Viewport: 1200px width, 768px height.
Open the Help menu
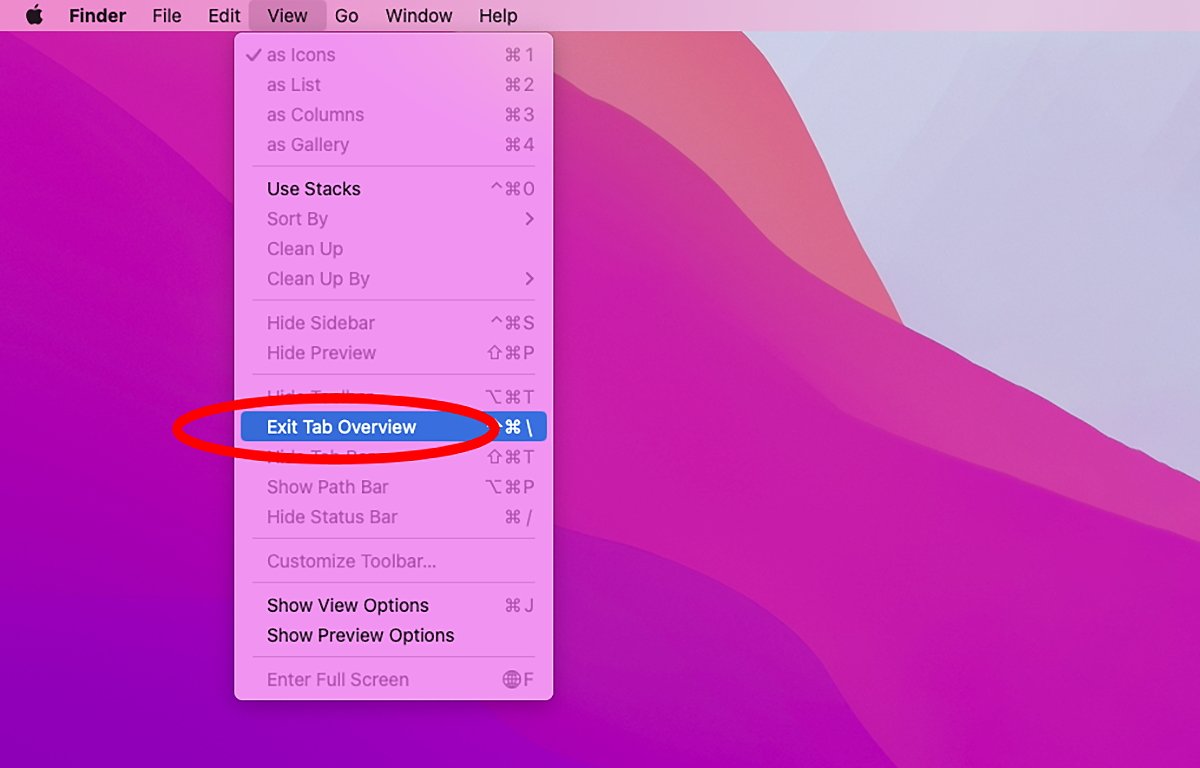[x=498, y=16]
